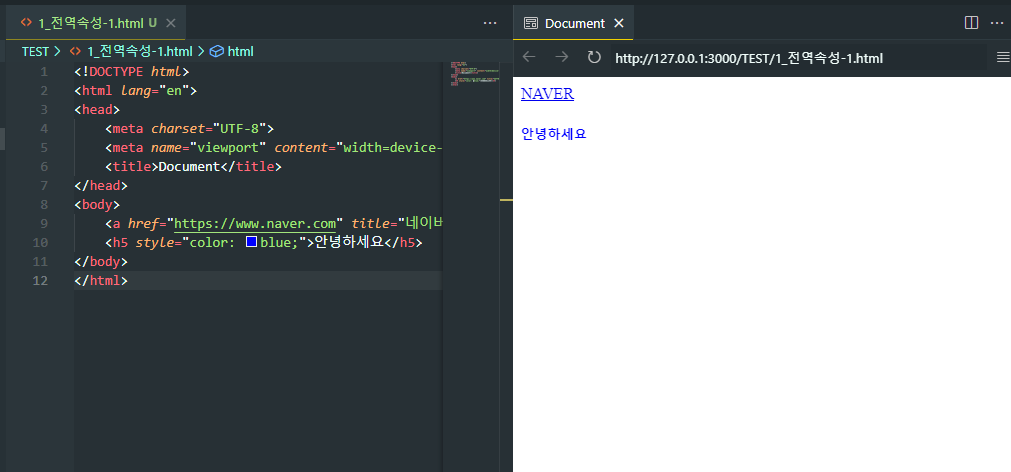This screenshot has width=1011, height=472.
Task: Click line number 12 in gutter
Action: click(x=40, y=280)
